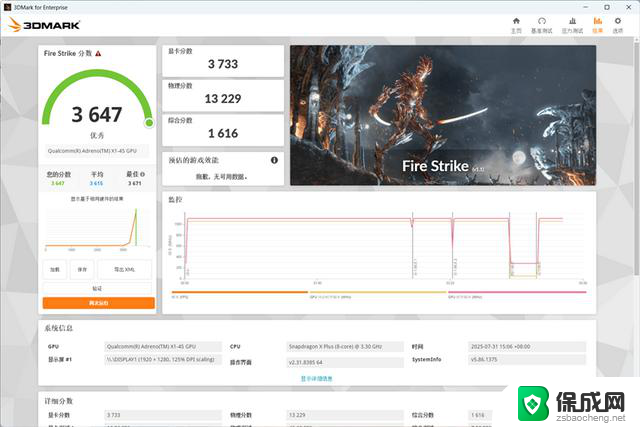Click the Load (加载) button
The image size is (640, 427).
(x=55, y=269)
